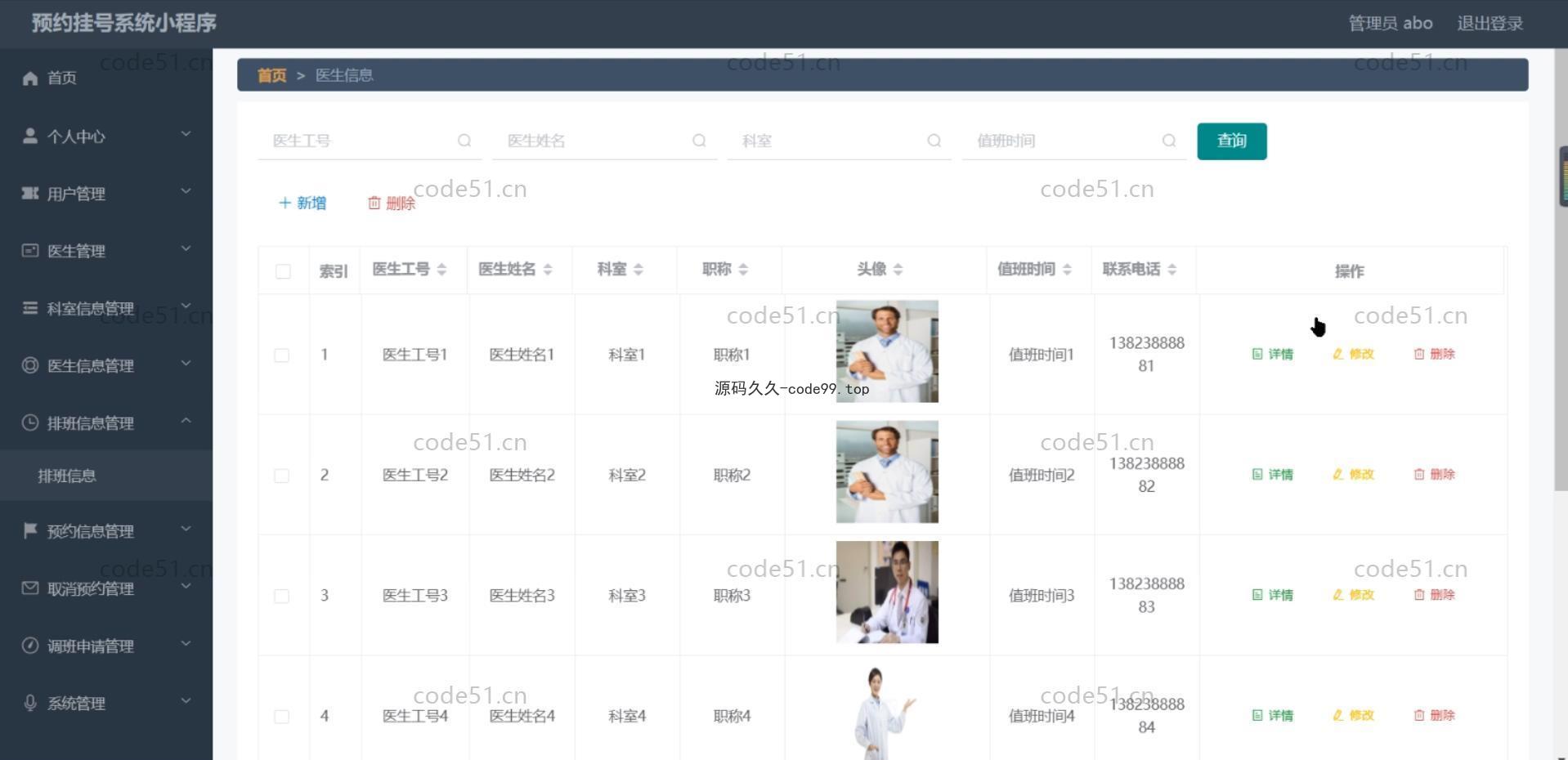Click the person icon for 个人中心
Viewport: 1568px width, 760px height.
click(x=30, y=136)
